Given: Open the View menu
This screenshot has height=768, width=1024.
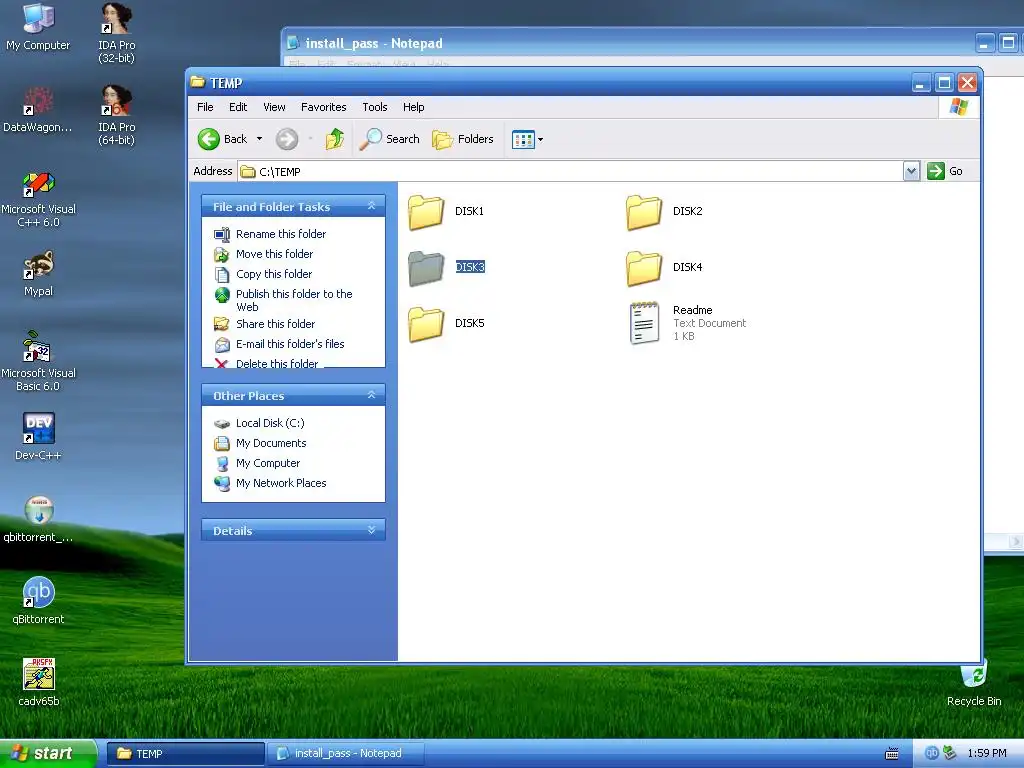Looking at the screenshot, I should (x=274, y=107).
